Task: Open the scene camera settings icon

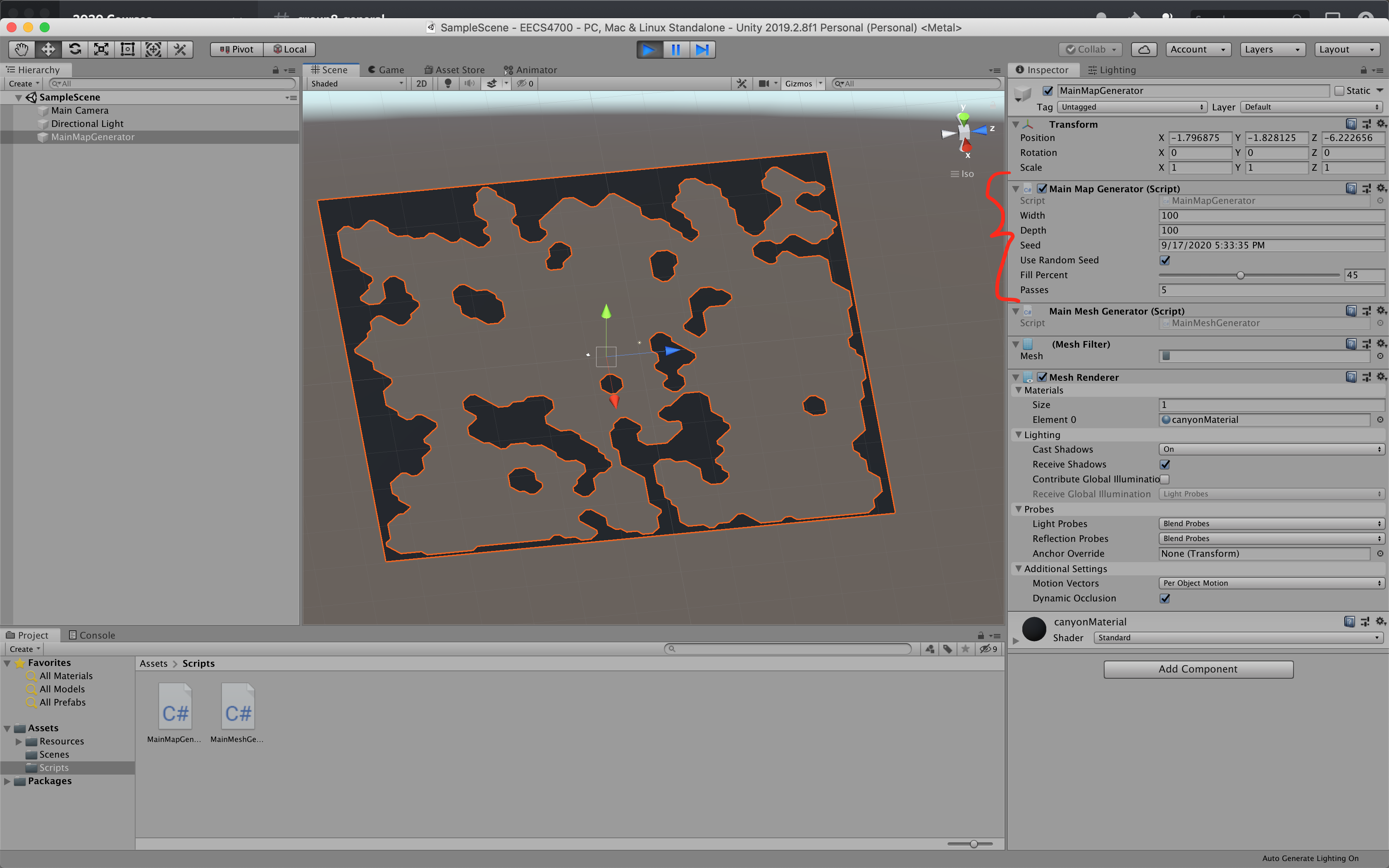Action: click(x=764, y=83)
